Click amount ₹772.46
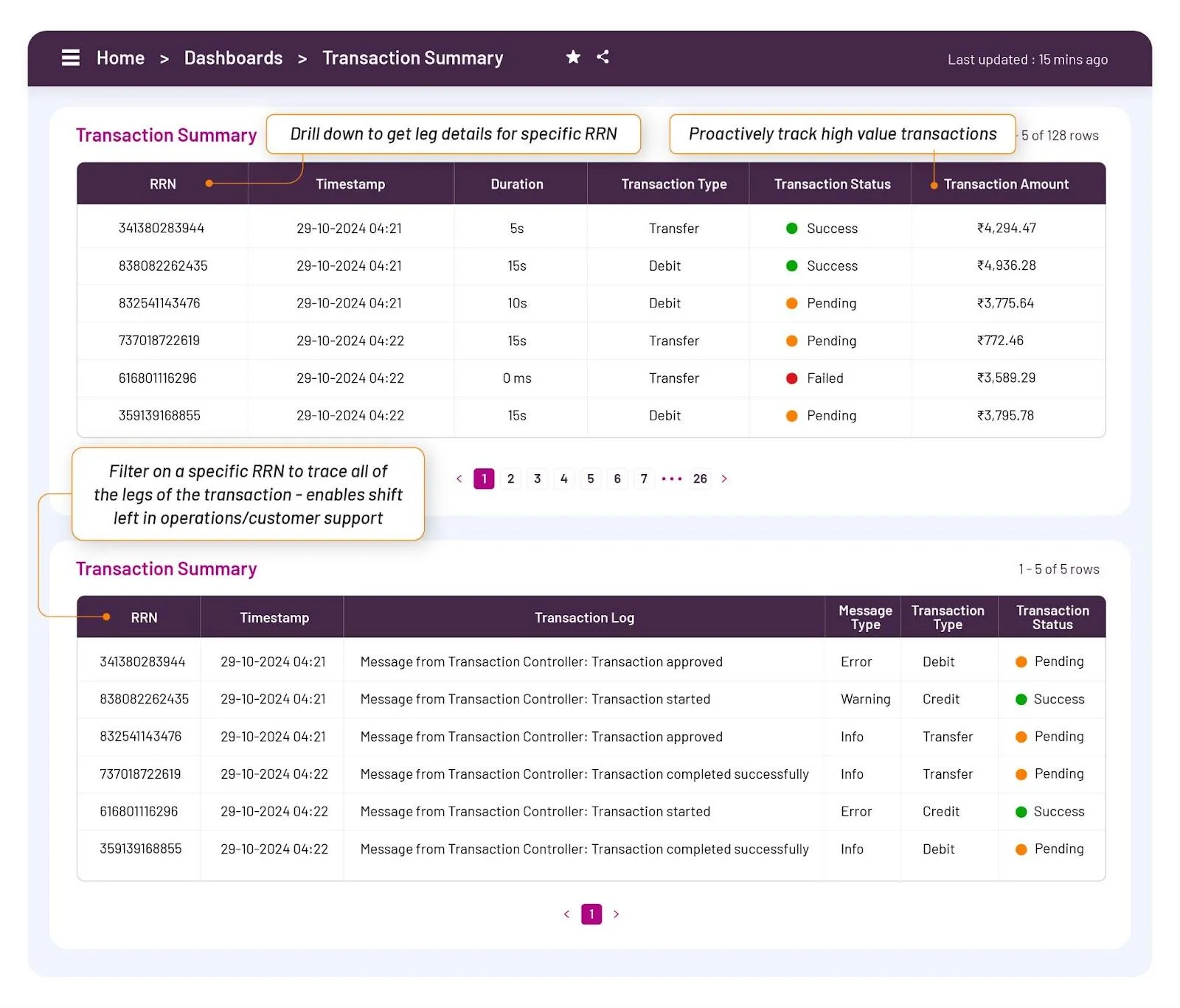The width and height of the screenshot is (1180, 1008). tap(1001, 341)
